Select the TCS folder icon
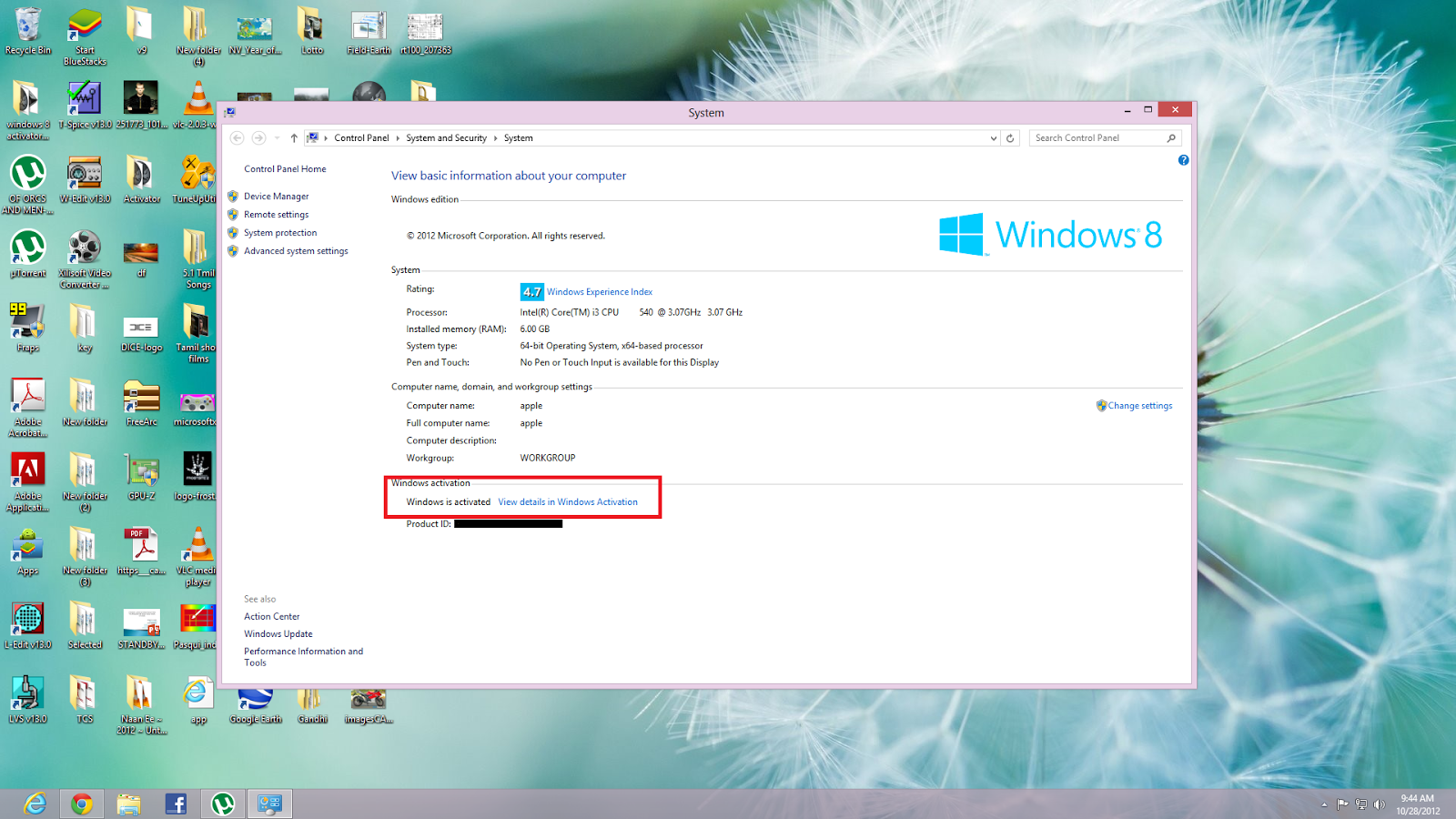The height and width of the screenshot is (819, 1456). tap(85, 700)
